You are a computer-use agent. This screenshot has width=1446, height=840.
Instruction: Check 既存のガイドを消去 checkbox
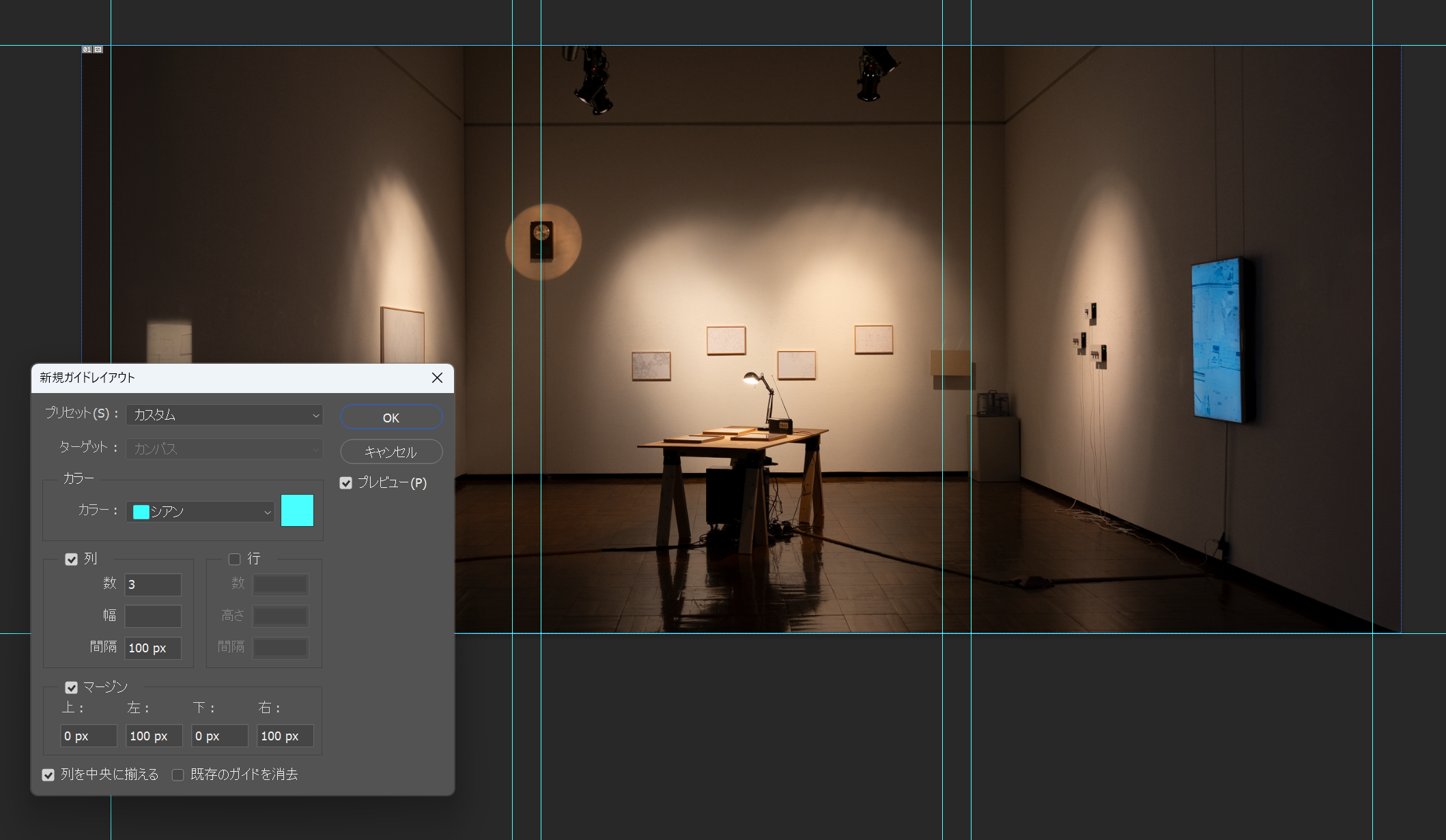pos(178,775)
